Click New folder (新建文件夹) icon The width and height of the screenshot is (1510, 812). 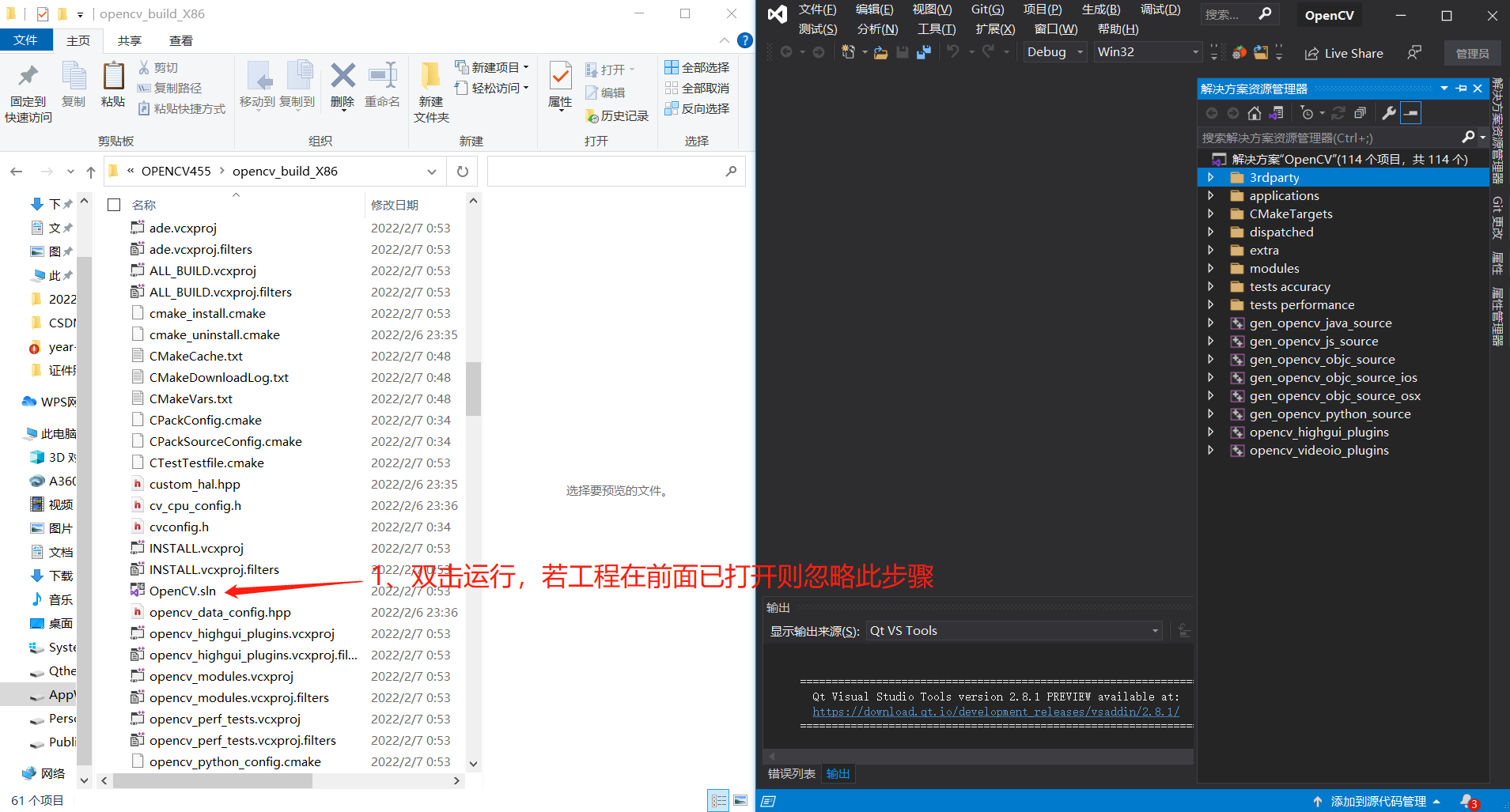(430, 76)
